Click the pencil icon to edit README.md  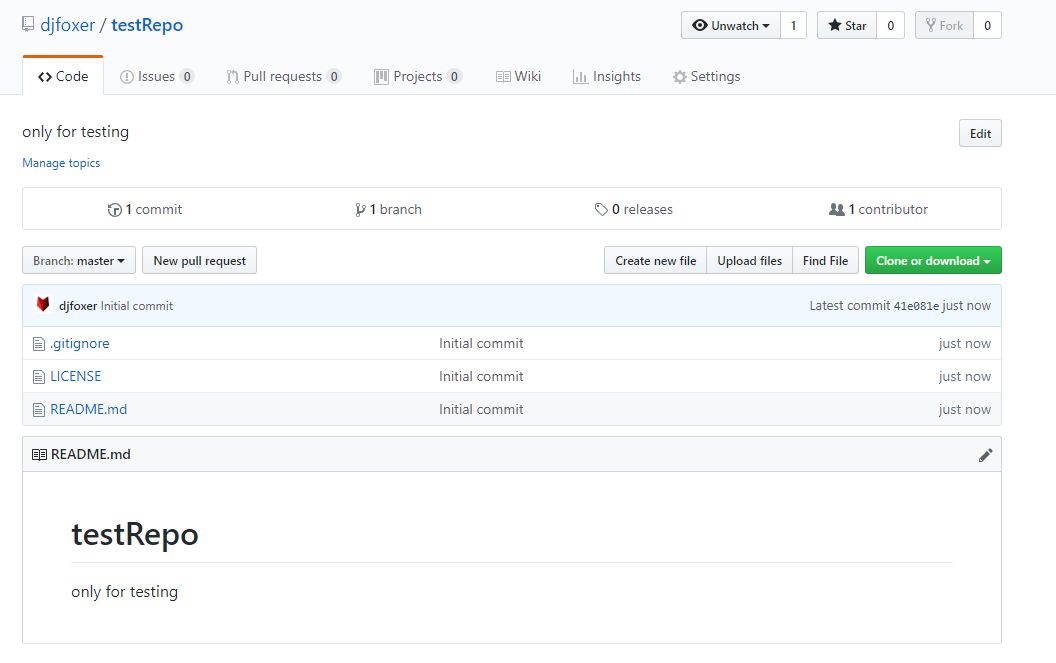pos(985,455)
